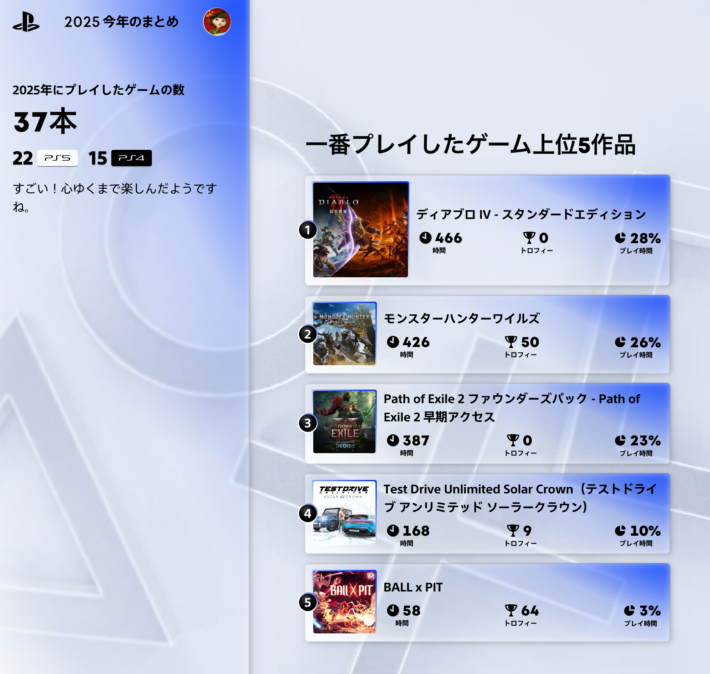Click the clock icon beside 387 hours
This screenshot has width=710, height=674.
tap(393, 440)
